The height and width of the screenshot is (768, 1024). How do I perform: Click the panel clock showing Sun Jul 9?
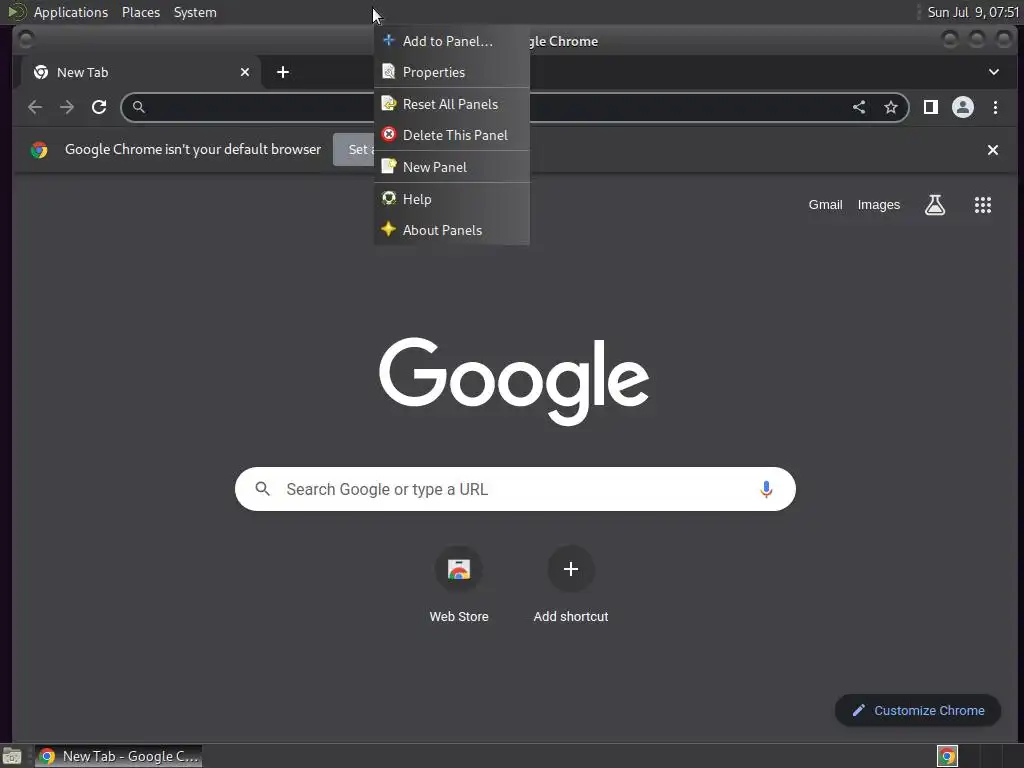click(x=972, y=12)
